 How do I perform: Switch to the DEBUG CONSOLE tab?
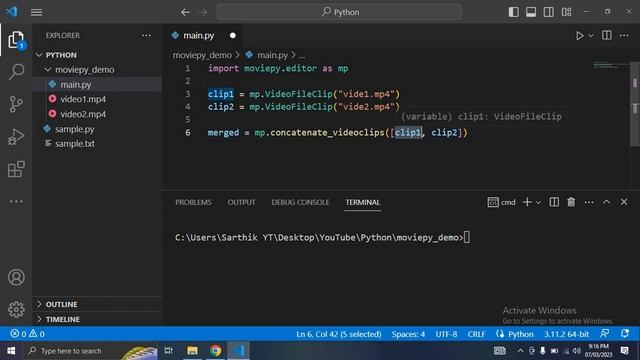point(300,202)
